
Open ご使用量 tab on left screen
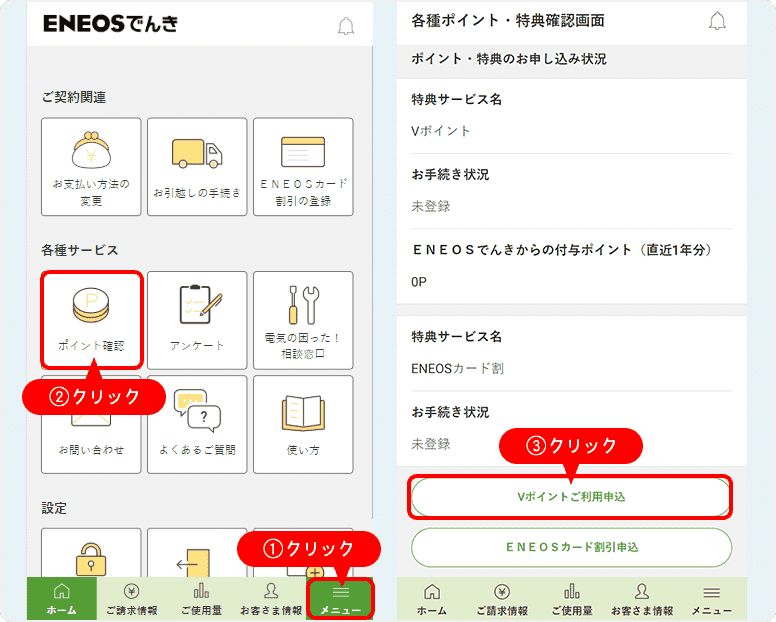pos(201,598)
